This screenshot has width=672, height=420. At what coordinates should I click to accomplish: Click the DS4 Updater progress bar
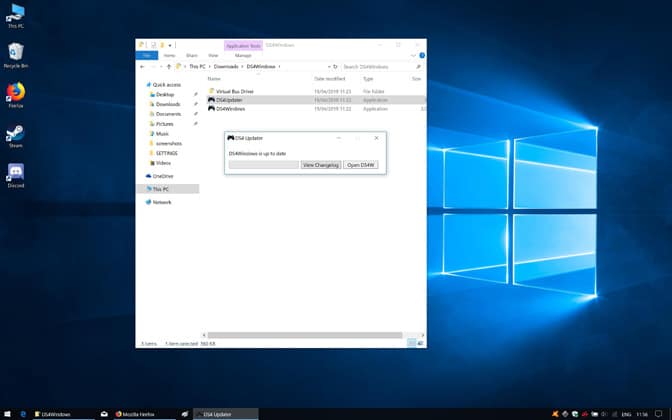pos(264,165)
